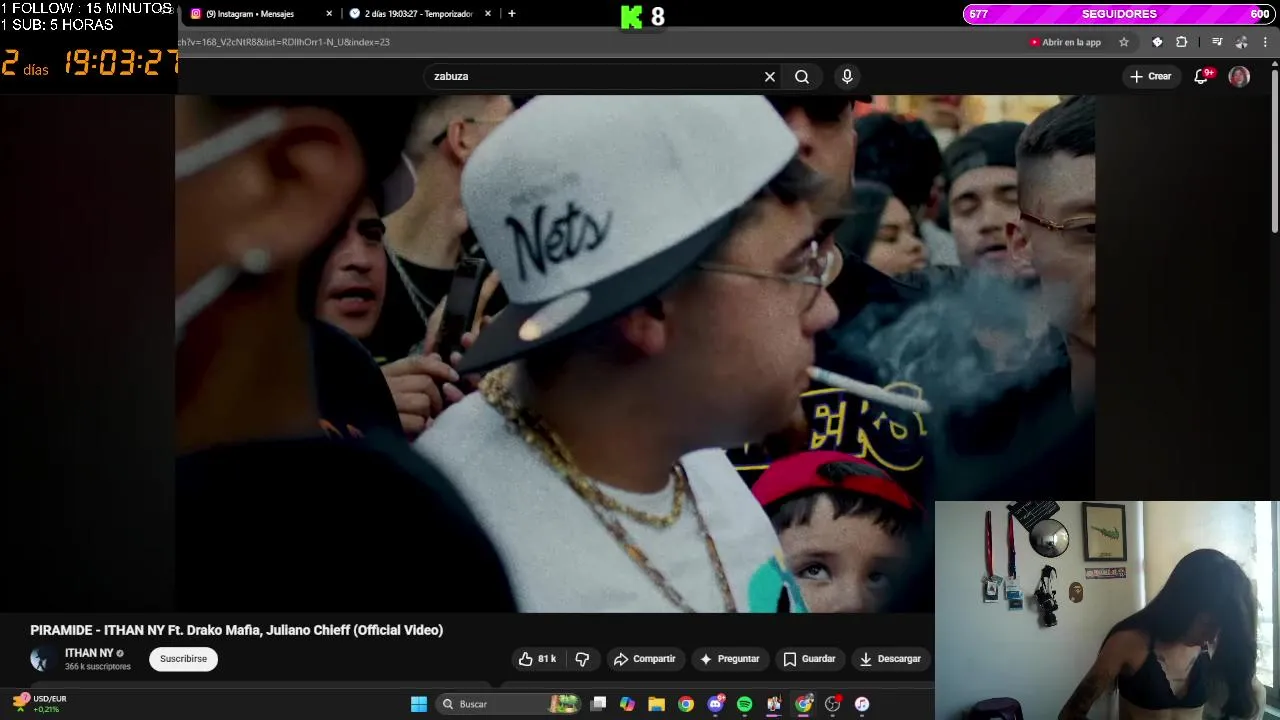This screenshot has height=720, width=1280.
Task: Open Task View on the taskbar
Action: tap(598, 704)
